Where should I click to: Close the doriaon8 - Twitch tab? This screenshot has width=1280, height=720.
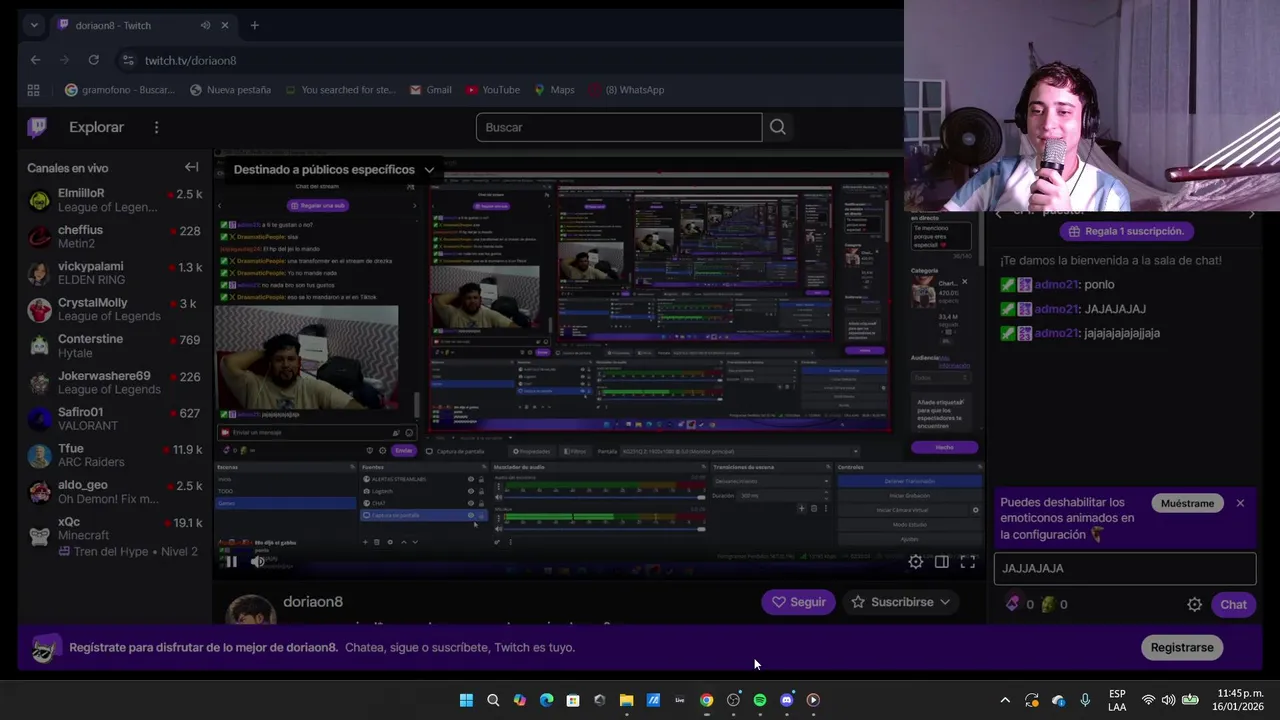pyautogui.click(x=225, y=25)
